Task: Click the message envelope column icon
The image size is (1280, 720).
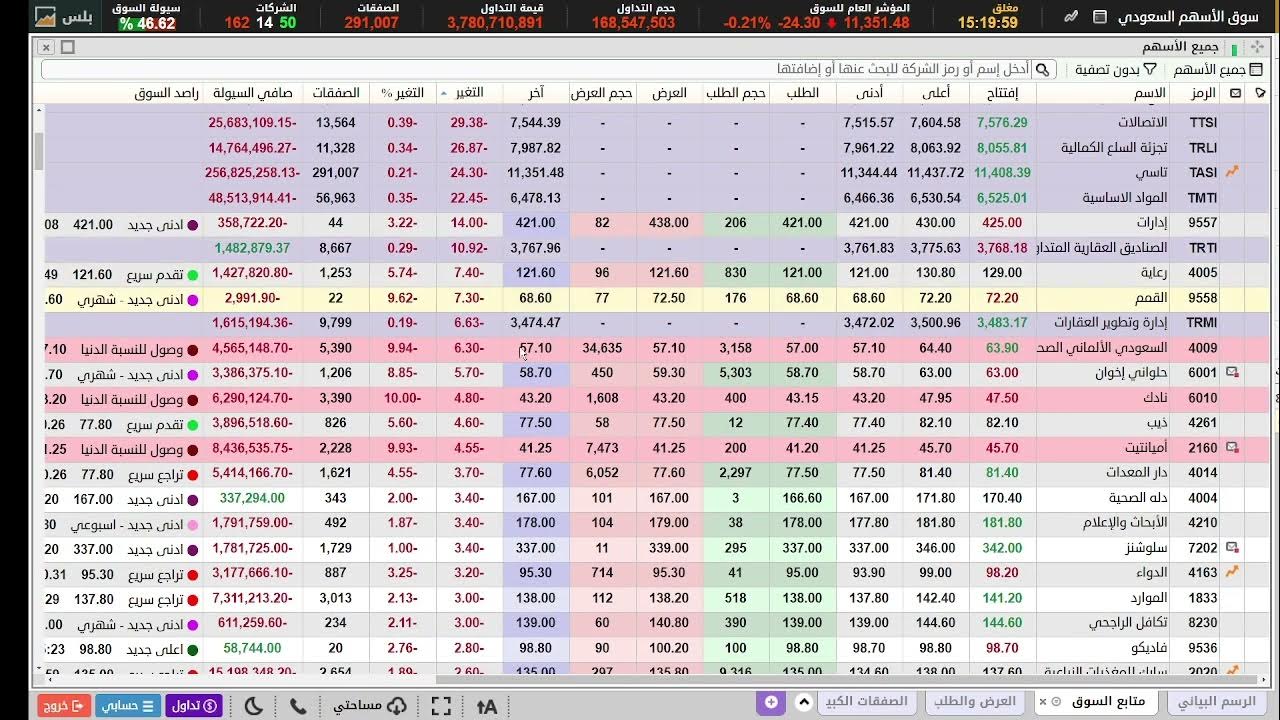Action: click(1236, 93)
